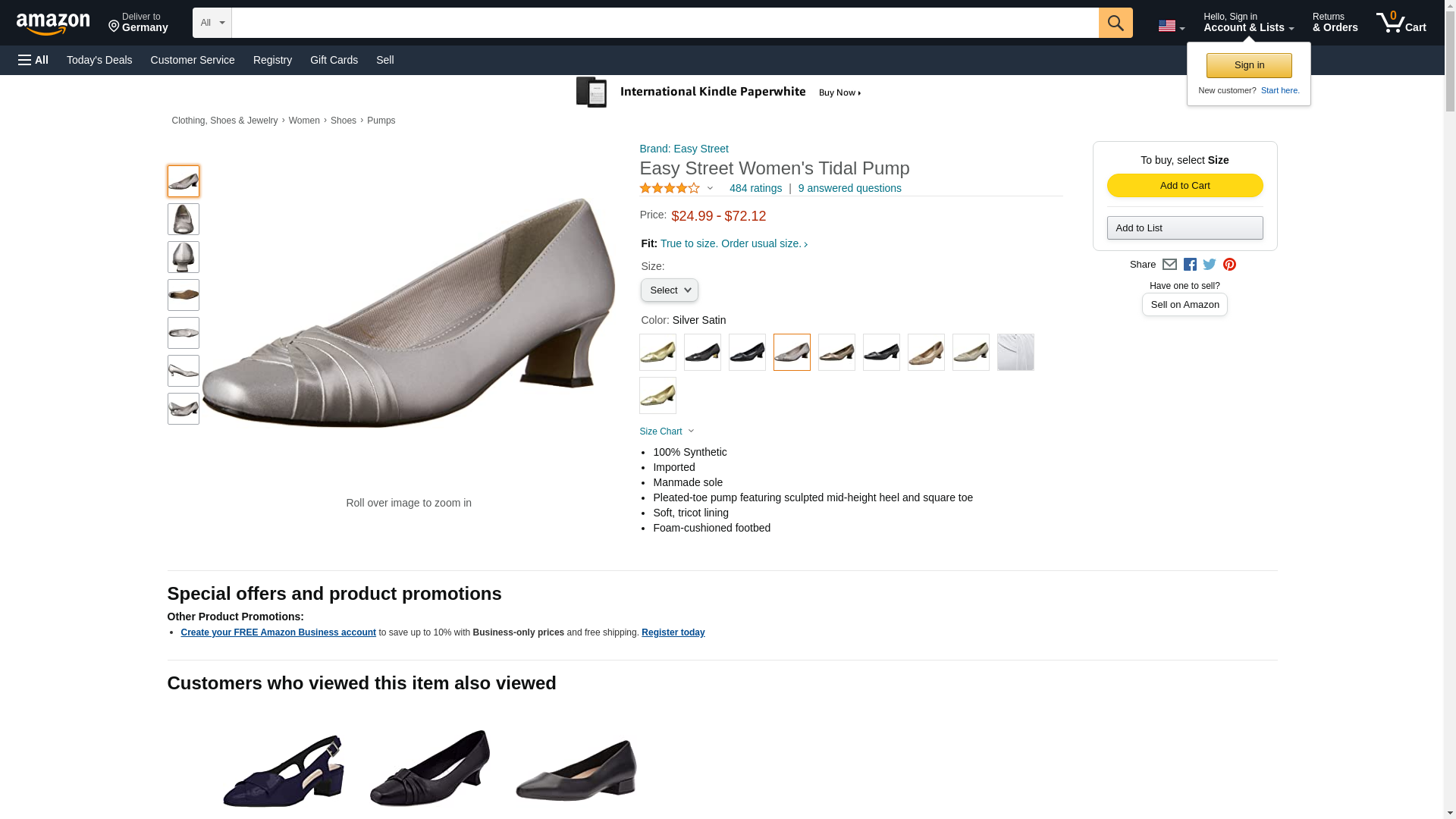This screenshot has width=1456, height=819.
Task: Share on Facebook icon
Action: 1190,265
